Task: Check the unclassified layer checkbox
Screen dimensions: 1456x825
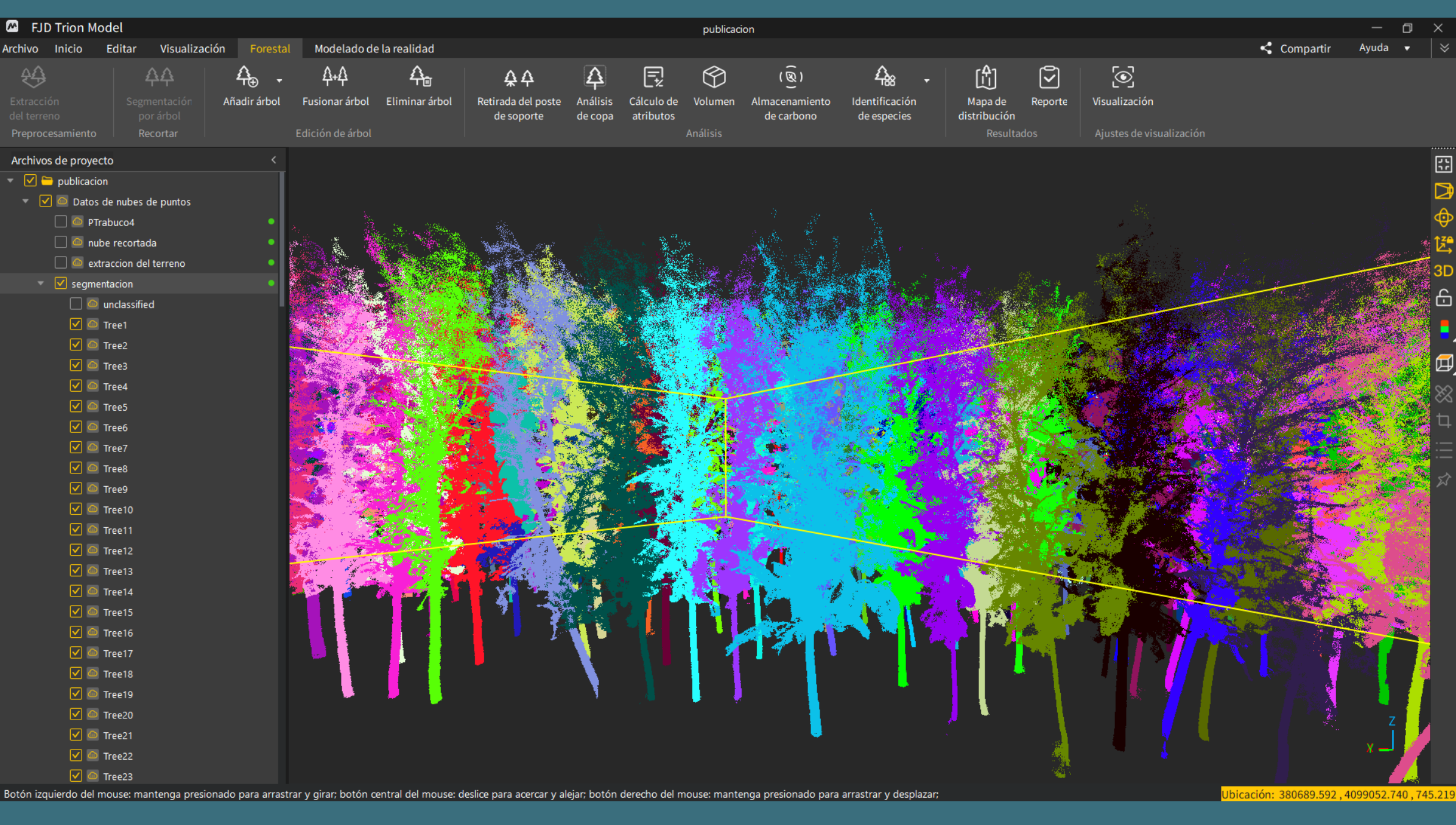Action: [x=76, y=303]
